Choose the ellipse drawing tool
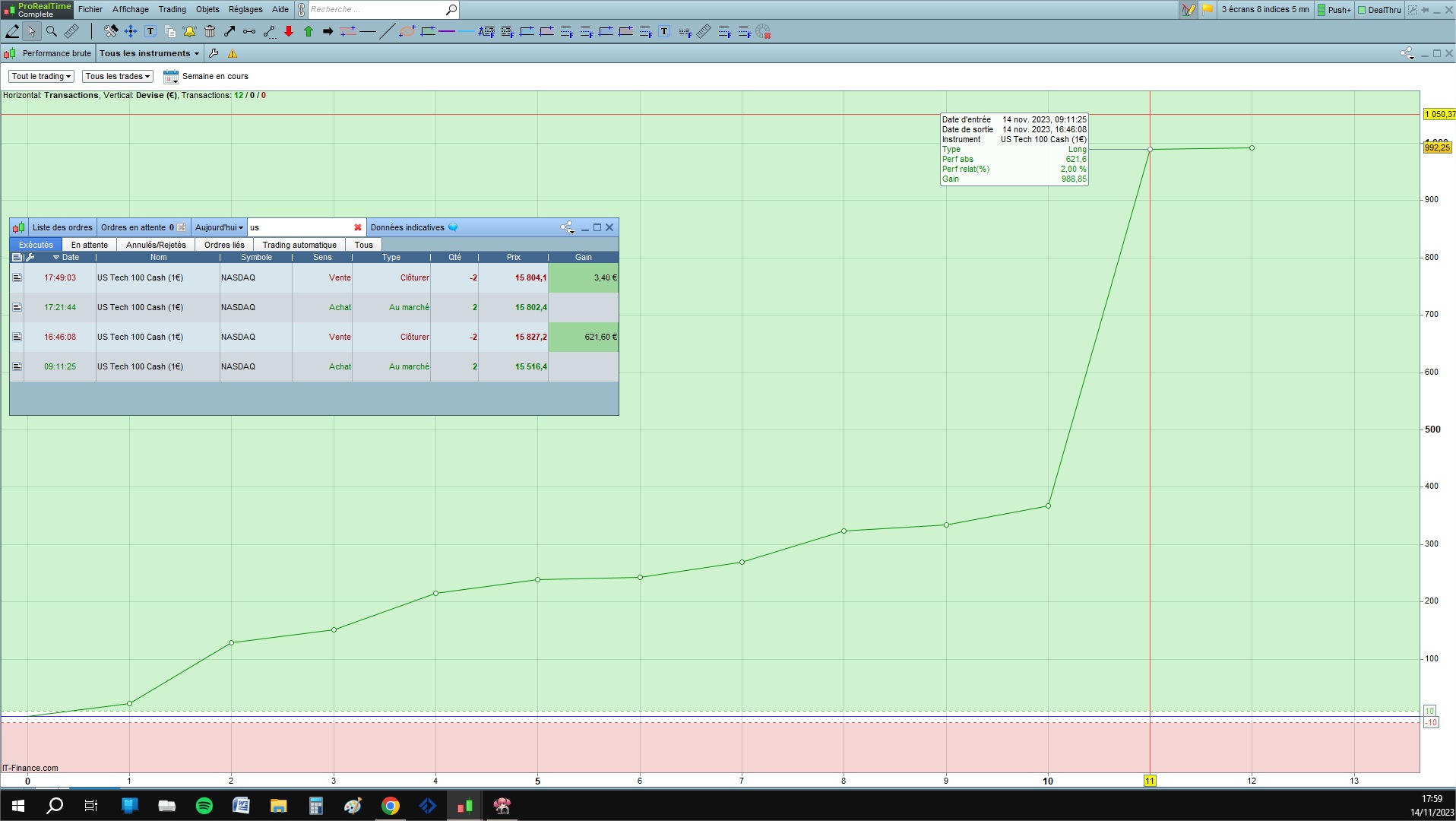The height and width of the screenshot is (821, 1456). [x=407, y=31]
